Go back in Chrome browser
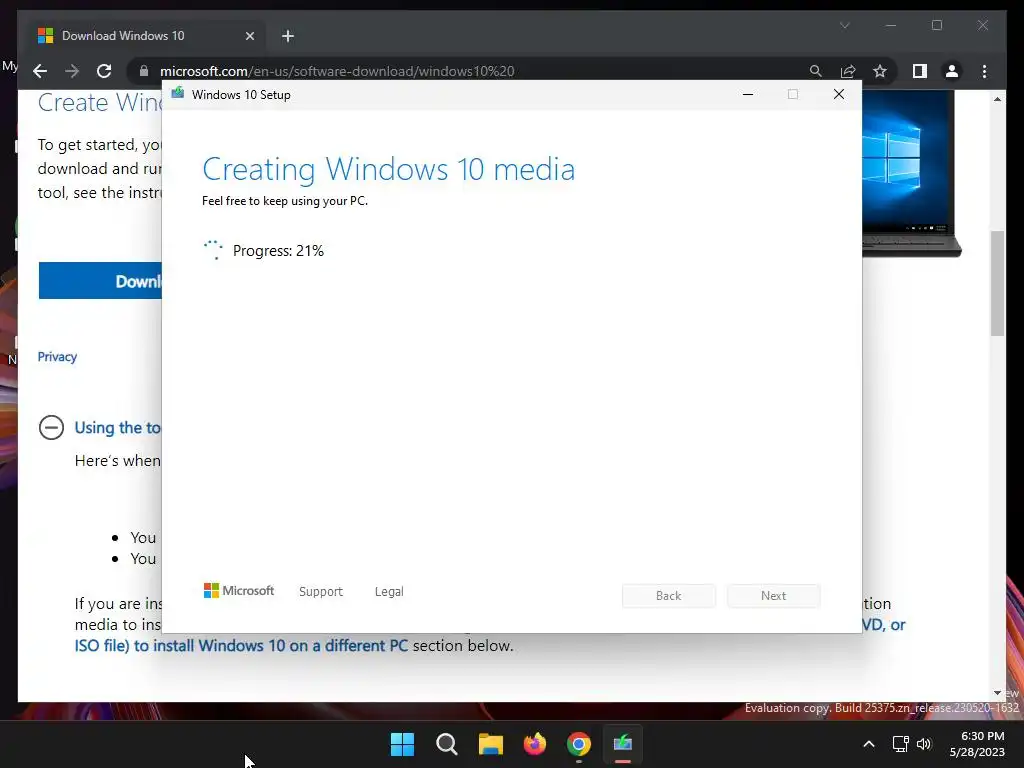 [x=40, y=71]
